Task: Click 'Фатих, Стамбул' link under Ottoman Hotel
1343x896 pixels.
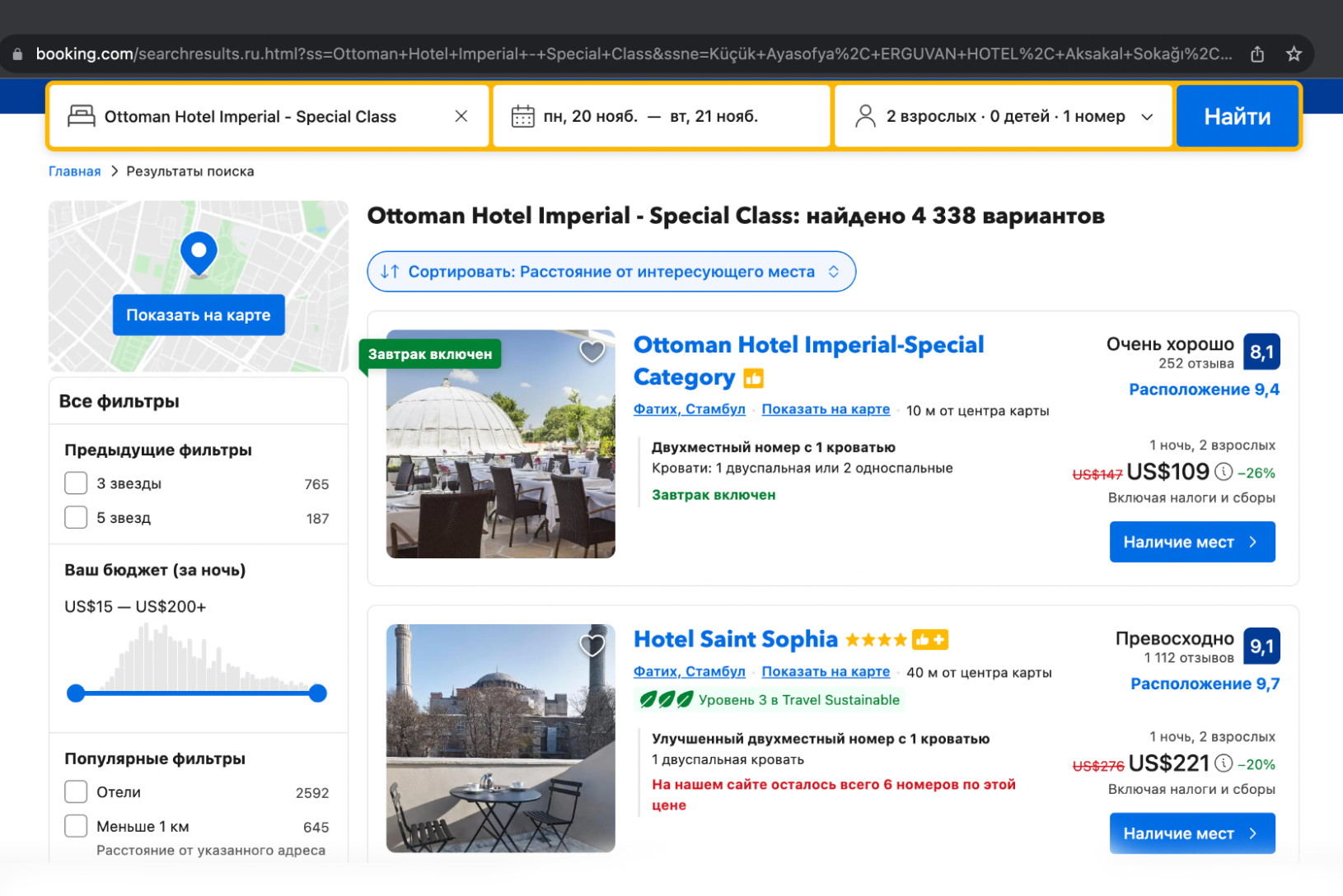Action: pyautogui.click(x=690, y=409)
